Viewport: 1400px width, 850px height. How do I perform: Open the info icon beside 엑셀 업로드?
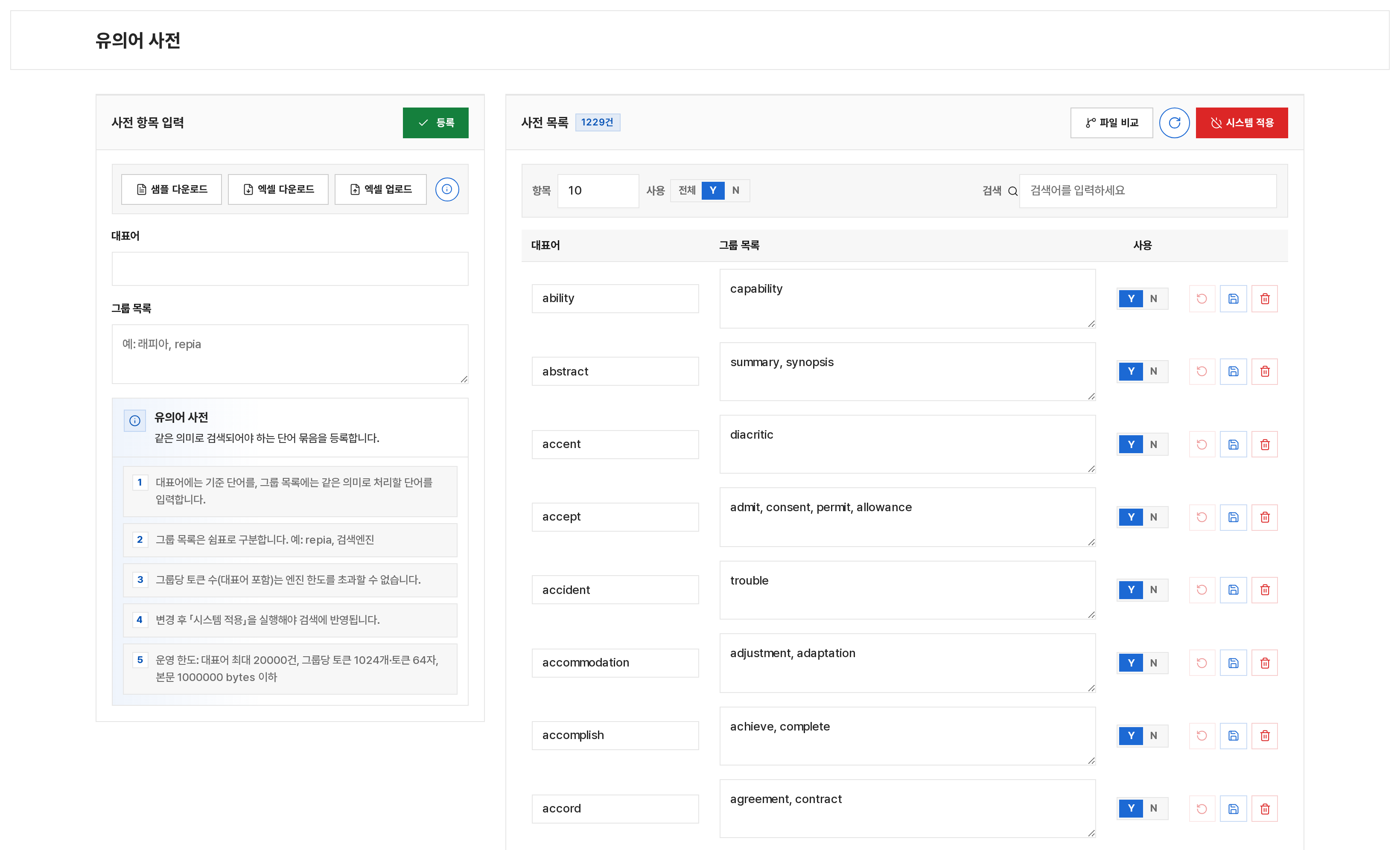point(447,189)
